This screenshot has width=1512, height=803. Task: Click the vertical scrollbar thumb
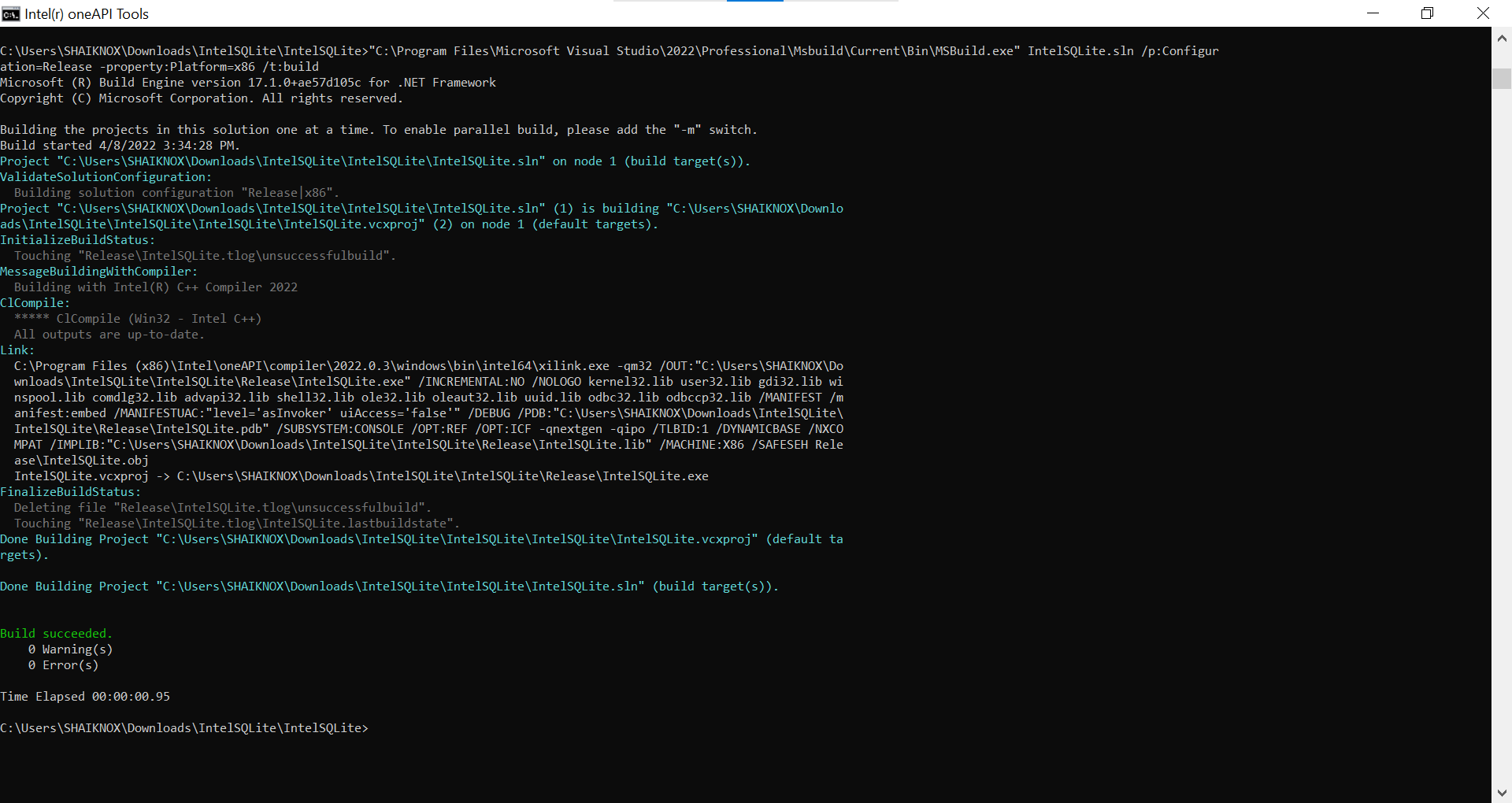[1501, 79]
